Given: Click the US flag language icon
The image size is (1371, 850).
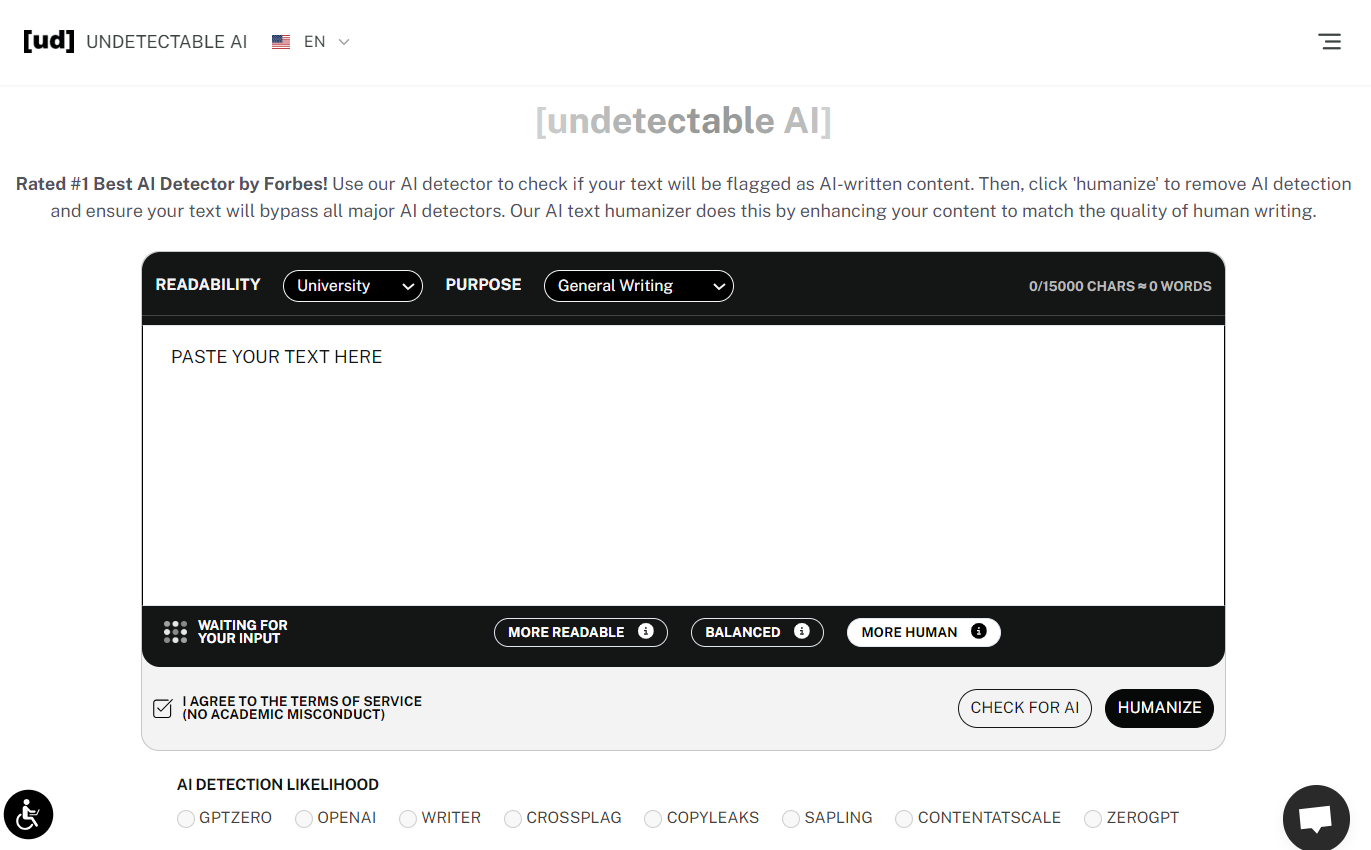Looking at the screenshot, I should pos(281,42).
